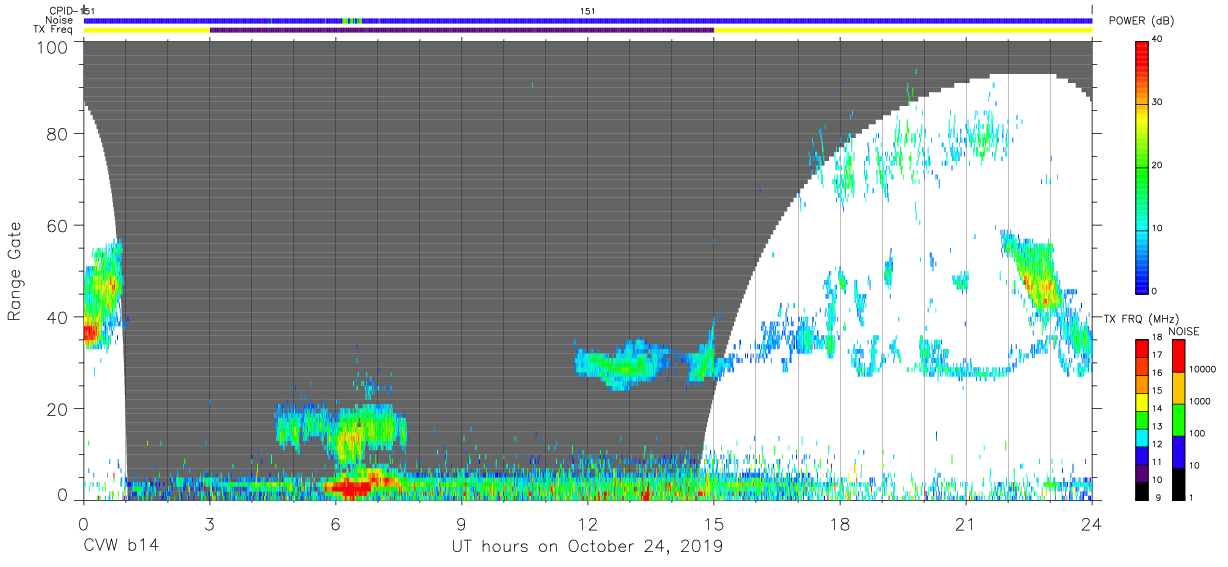Click the 'NOISE' legend title
This screenshot has width=1228, height=567.
1184,331
